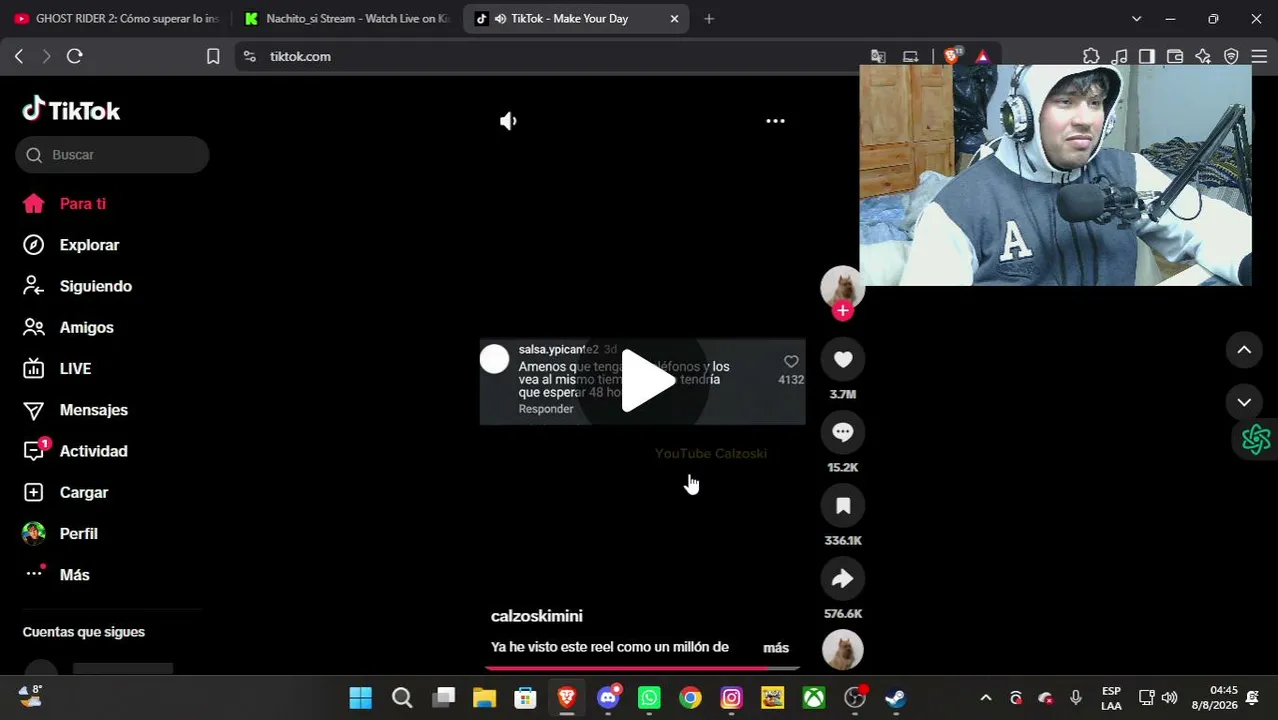Toggle video sound with speaker icon

point(508,121)
